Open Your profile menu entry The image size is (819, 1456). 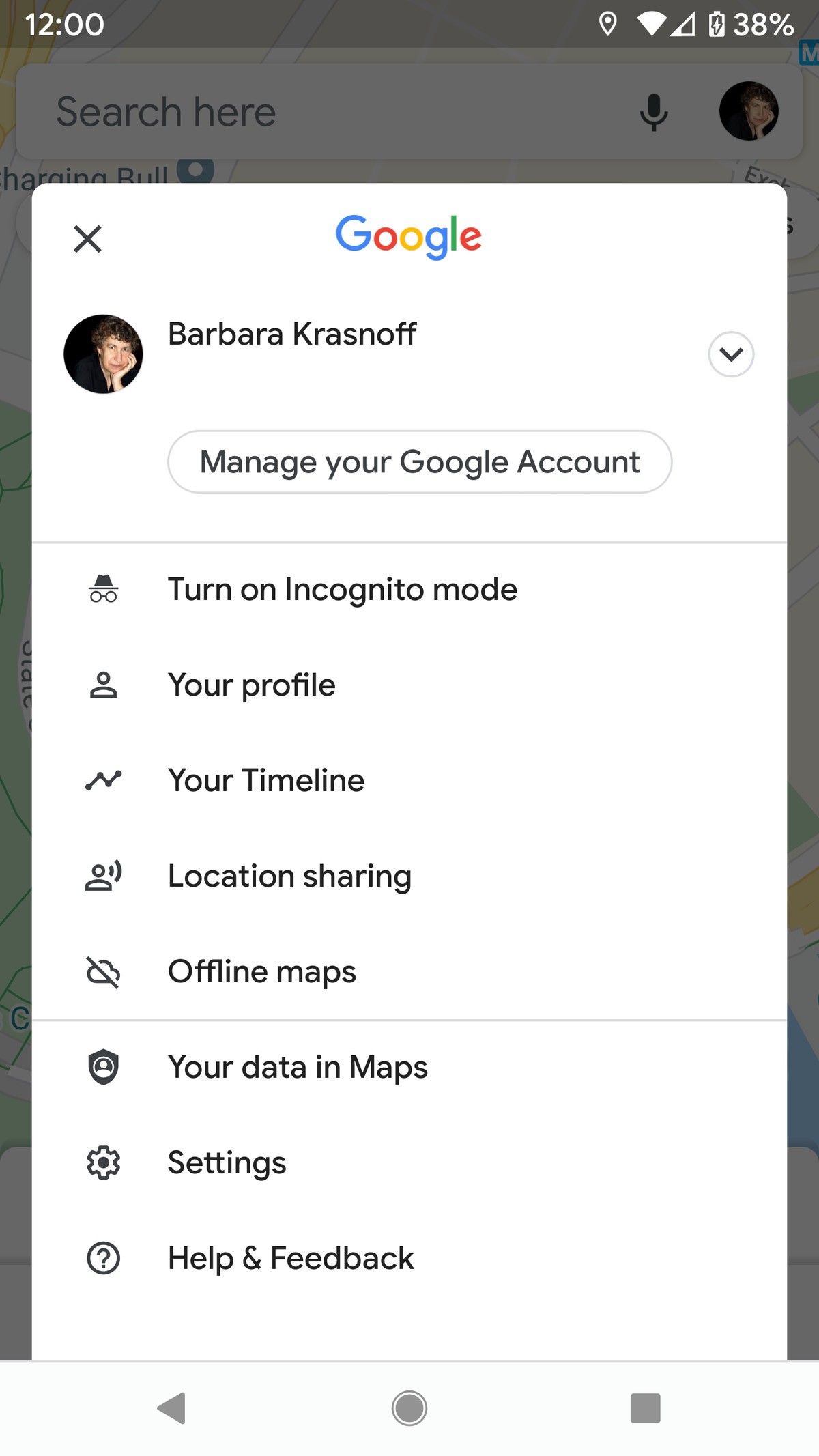click(409, 685)
